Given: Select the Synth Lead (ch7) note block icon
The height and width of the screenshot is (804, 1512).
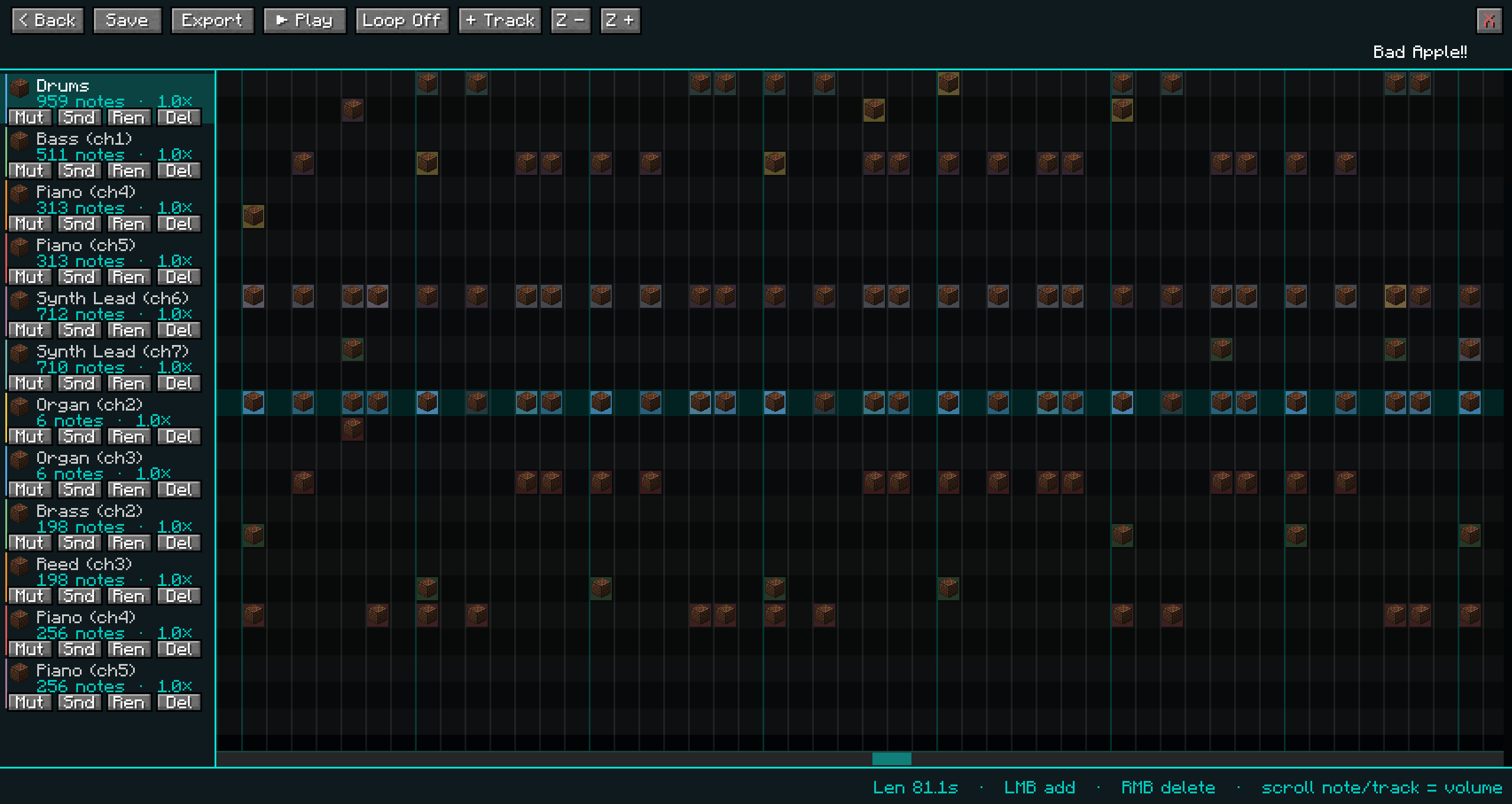Looking at the screenshot, I should click(20, 353).
